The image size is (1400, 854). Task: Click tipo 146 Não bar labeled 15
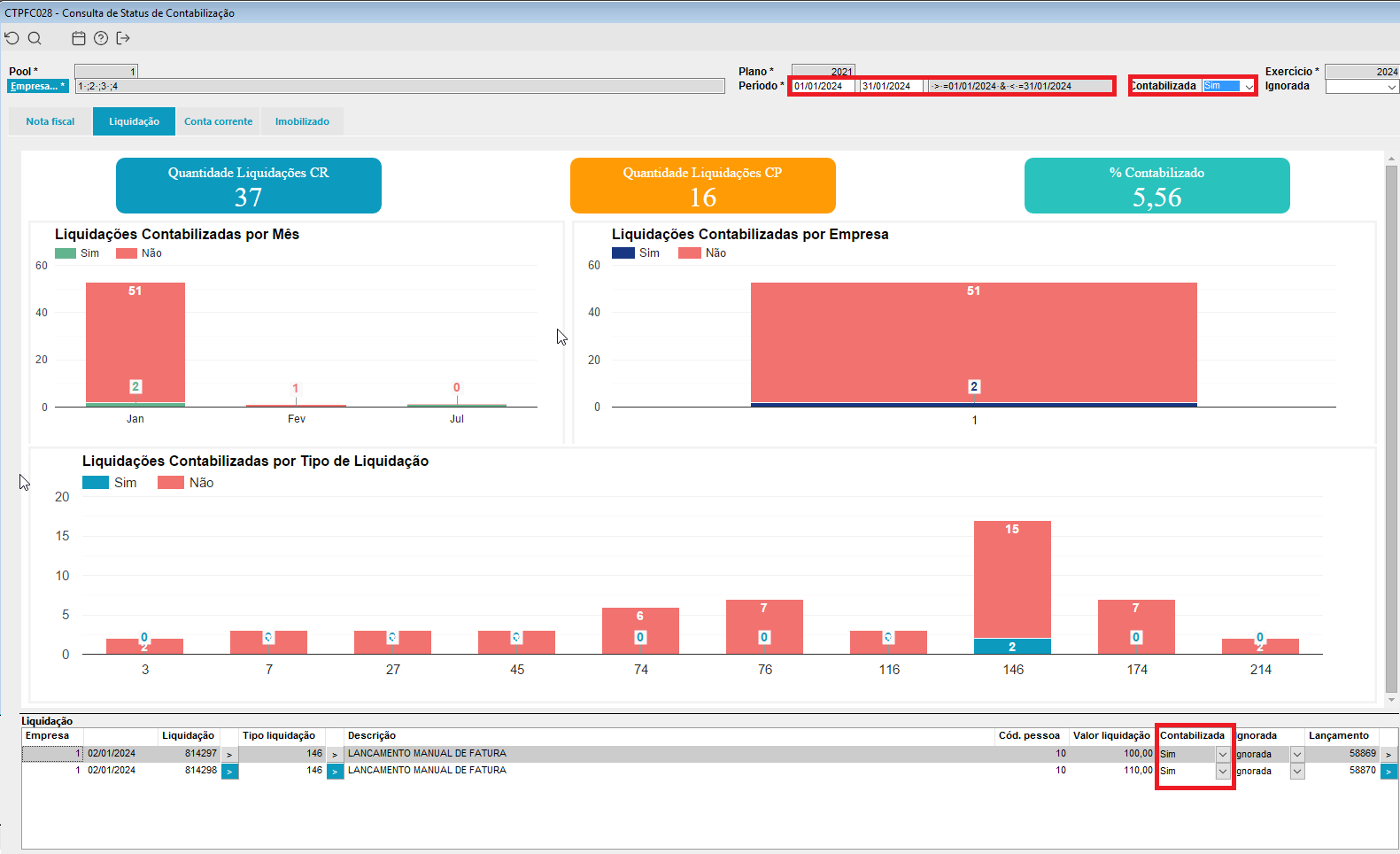pyautogui.click(x=1012, y=579)
